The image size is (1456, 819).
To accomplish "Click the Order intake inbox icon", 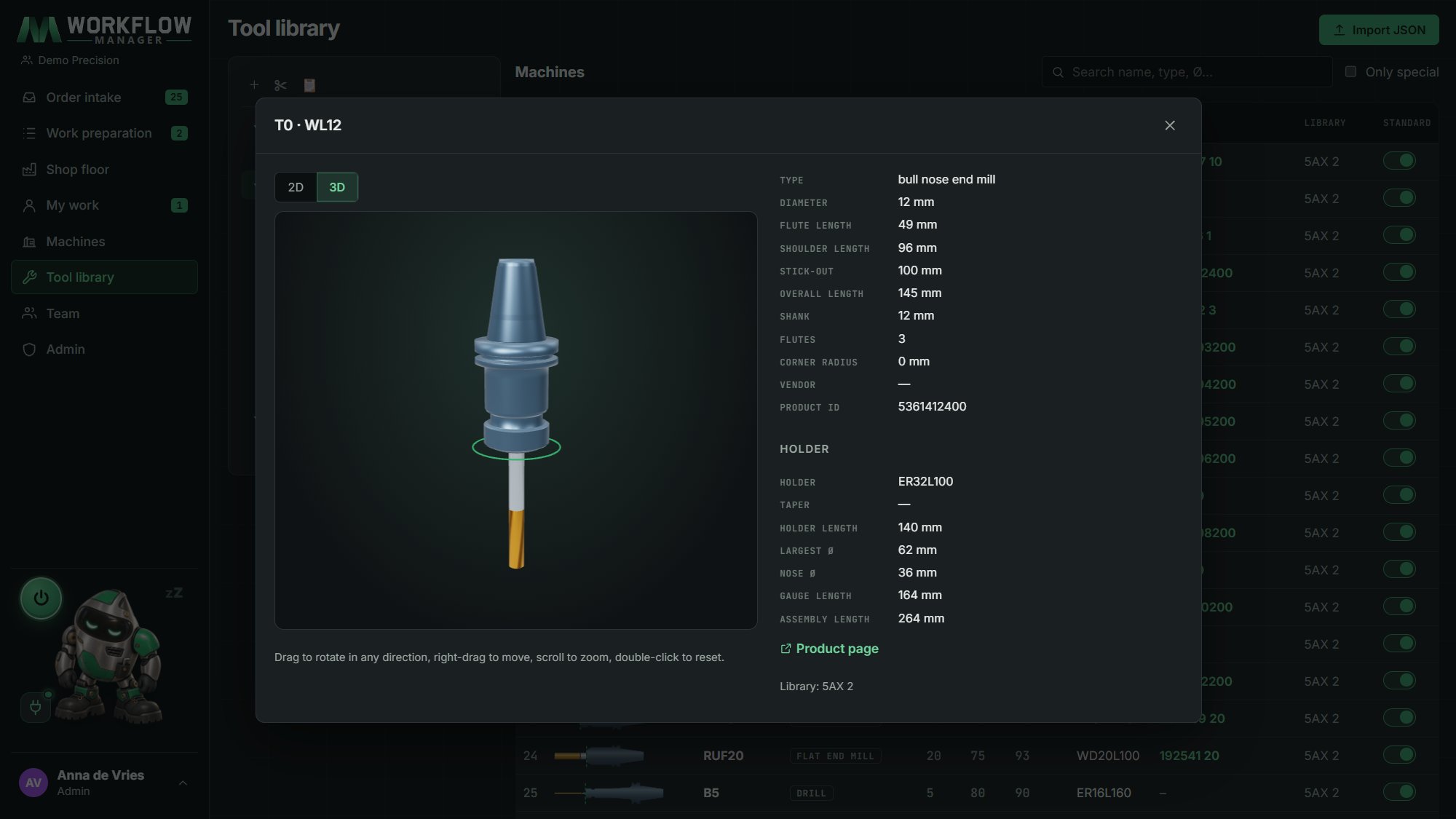I will pyautogui.click(x=29, y=98).
